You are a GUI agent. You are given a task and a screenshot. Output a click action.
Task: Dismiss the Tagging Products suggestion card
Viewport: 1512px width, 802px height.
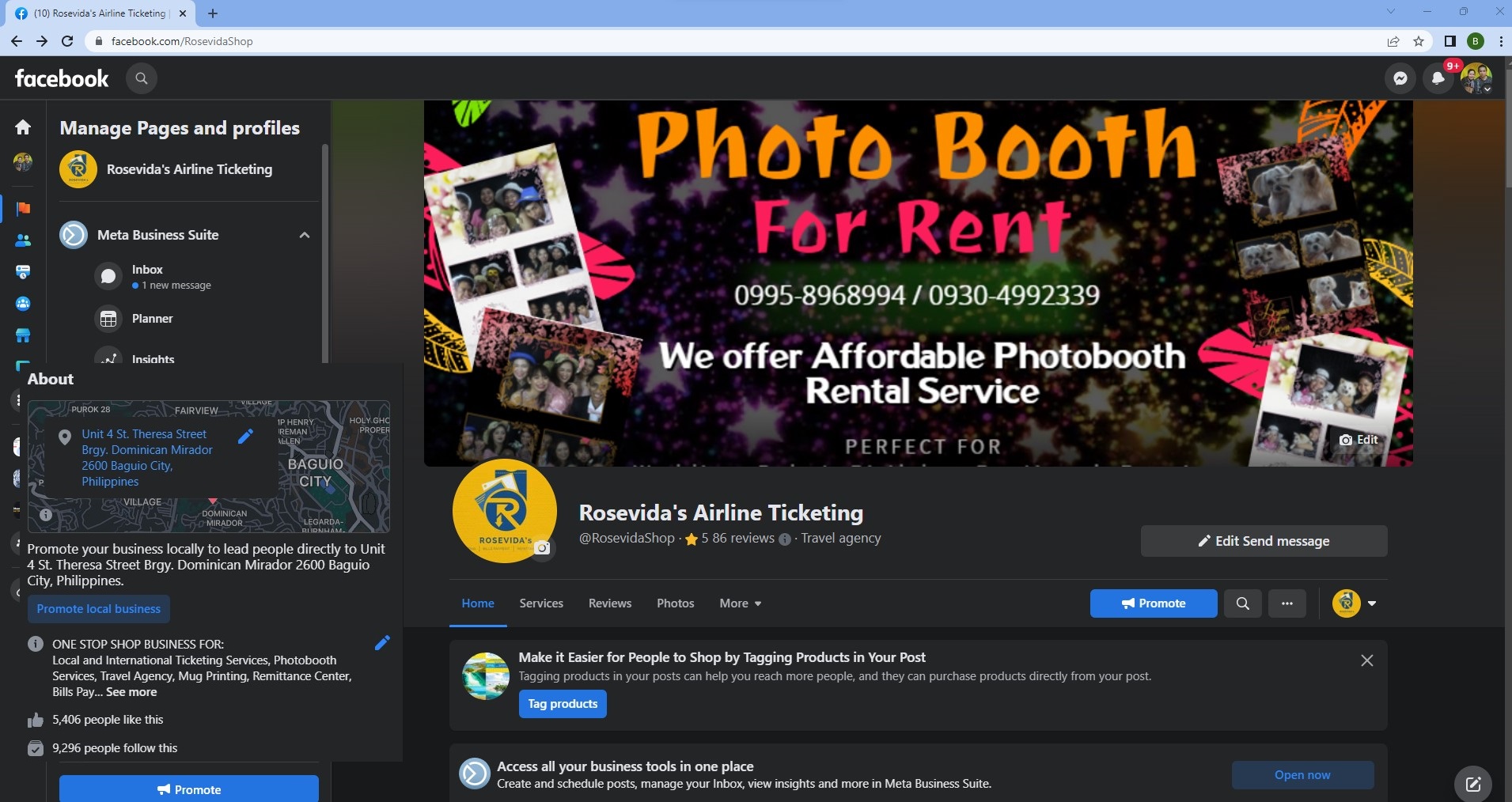1366,660
